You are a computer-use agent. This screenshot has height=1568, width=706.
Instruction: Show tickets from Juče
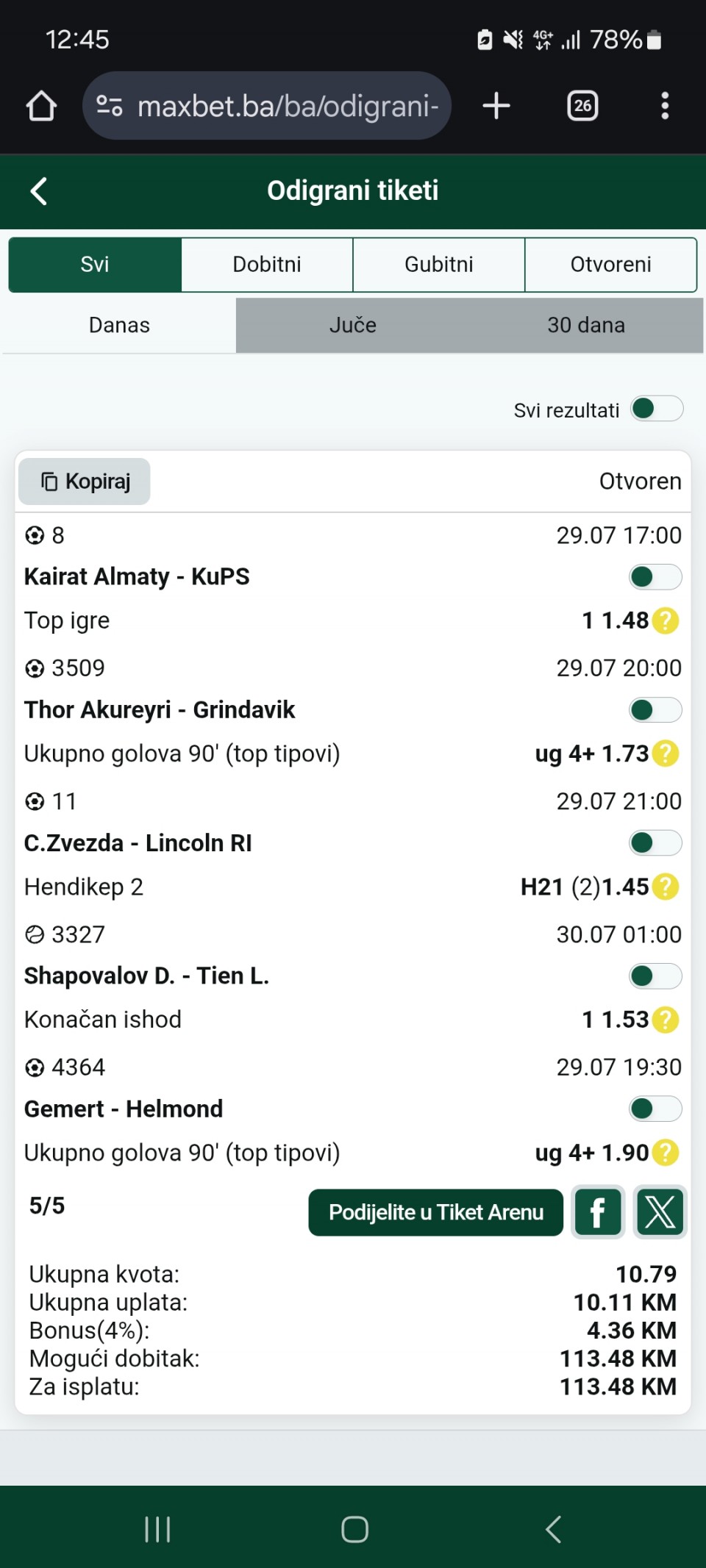(x=353, y=326)
